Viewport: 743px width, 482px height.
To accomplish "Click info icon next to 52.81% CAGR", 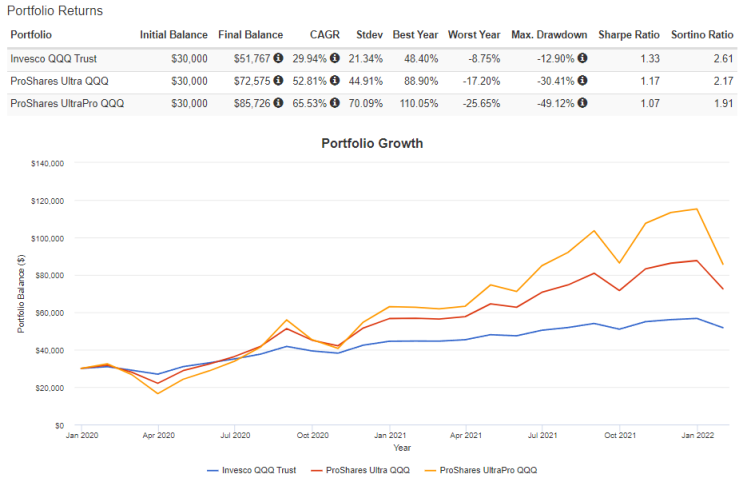I will click(335, 80).
